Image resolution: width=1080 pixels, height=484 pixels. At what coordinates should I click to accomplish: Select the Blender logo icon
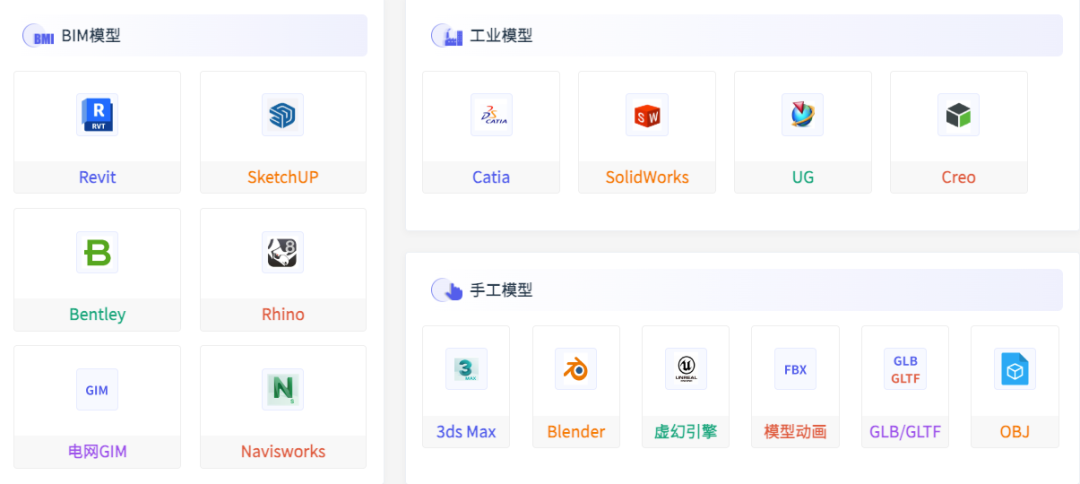coord(576,369)
